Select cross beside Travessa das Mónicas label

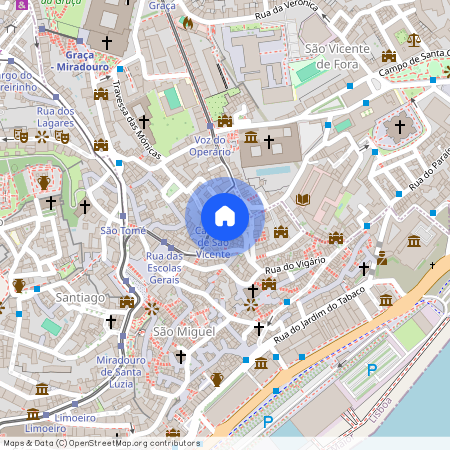[x=144, y=122]
